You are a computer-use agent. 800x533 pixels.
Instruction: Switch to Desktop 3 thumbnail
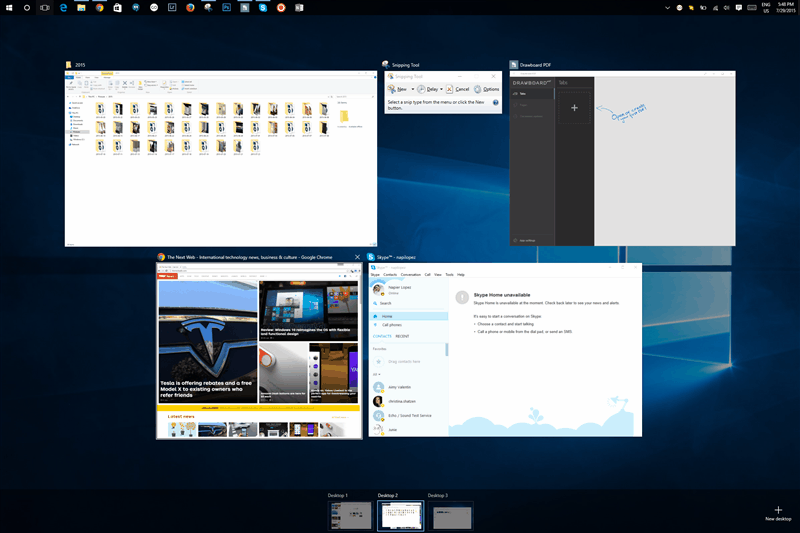(x=451, y=515)
